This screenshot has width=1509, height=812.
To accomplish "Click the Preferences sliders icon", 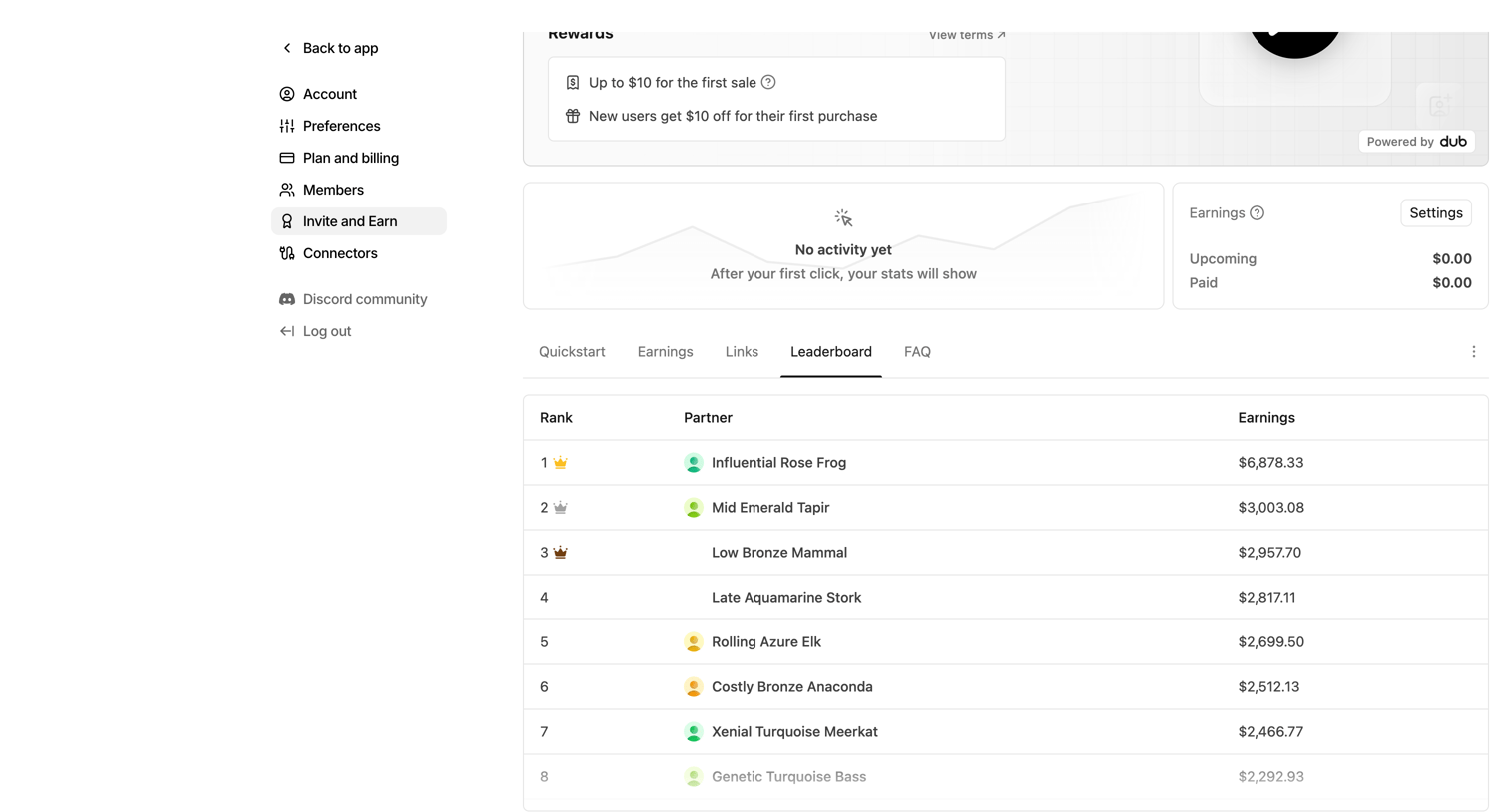I will [x=287, y=126].
